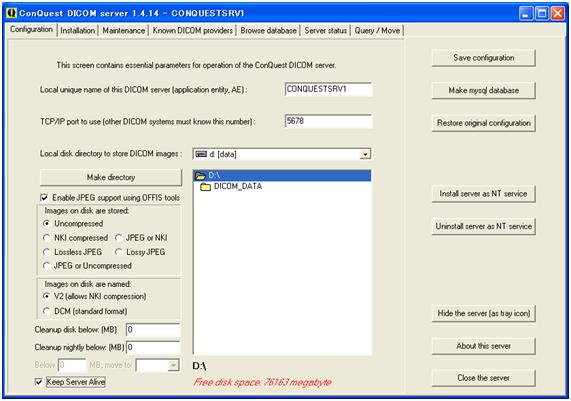This screenshot has width=571, height=401.
Task: Click Uninstall server as NT service
Action: tap(484, 226)
